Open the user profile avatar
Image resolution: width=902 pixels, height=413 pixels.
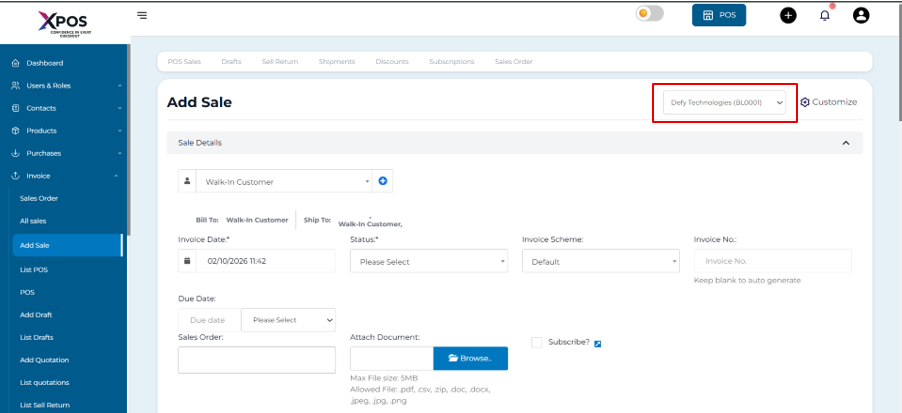pyautogui.click(x=860, y=15)
